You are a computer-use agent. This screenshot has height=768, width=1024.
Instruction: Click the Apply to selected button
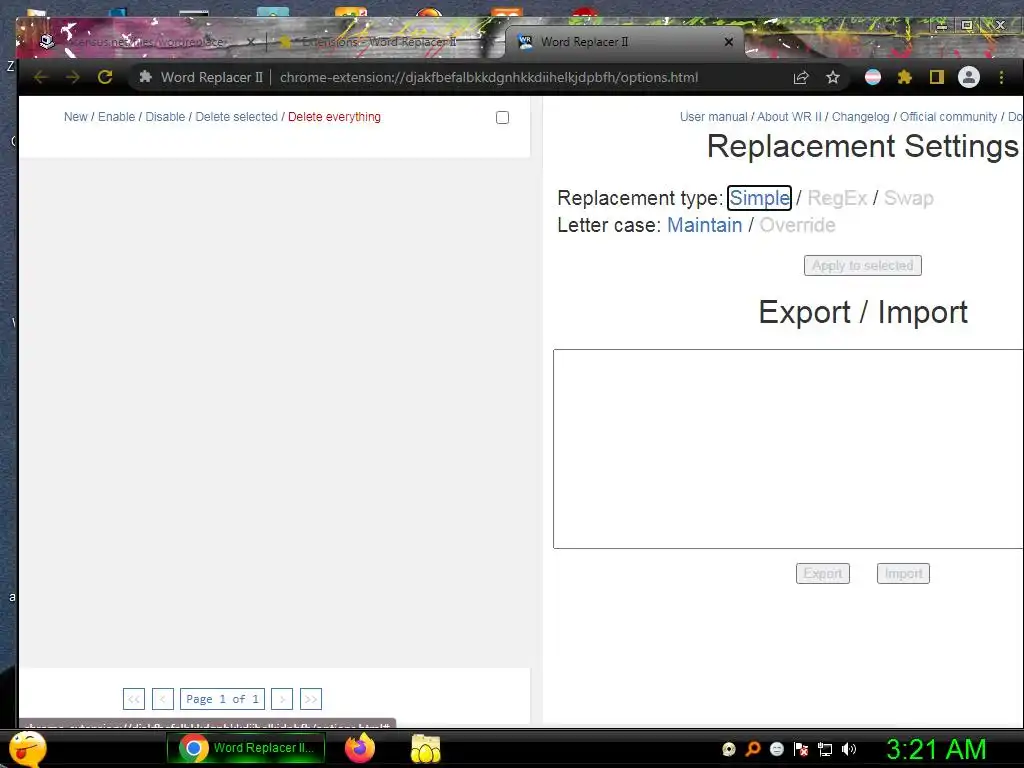click(x=863, y=266)
